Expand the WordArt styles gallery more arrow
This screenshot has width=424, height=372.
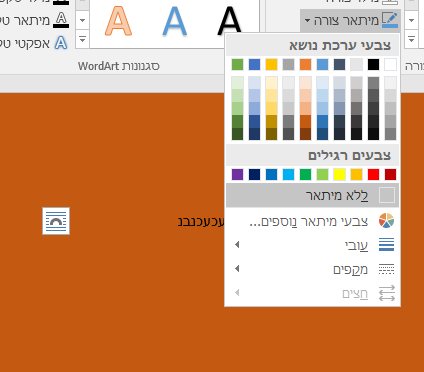click(x=82, y=40)
